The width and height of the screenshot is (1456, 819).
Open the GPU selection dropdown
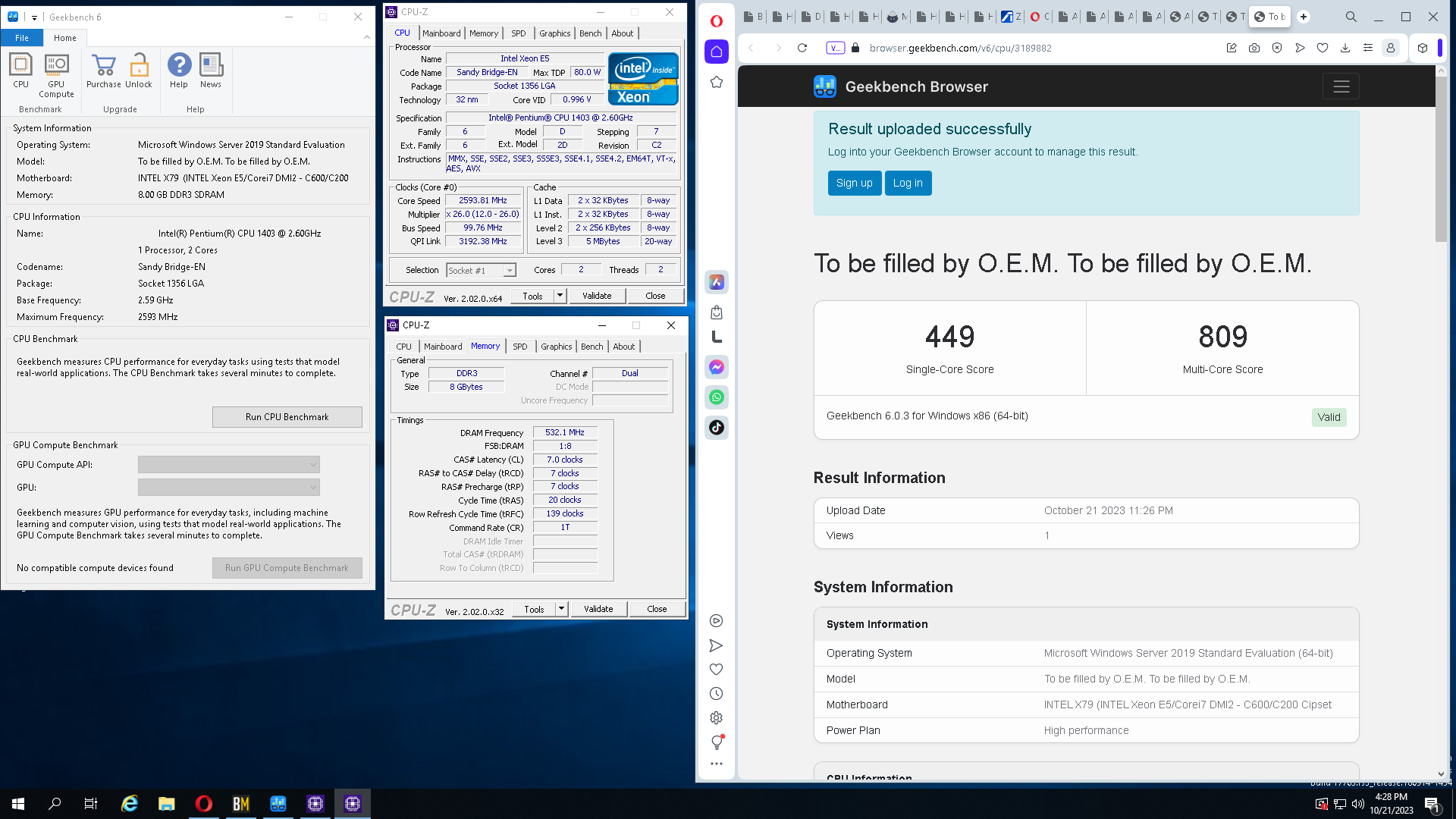coord(229,488)
